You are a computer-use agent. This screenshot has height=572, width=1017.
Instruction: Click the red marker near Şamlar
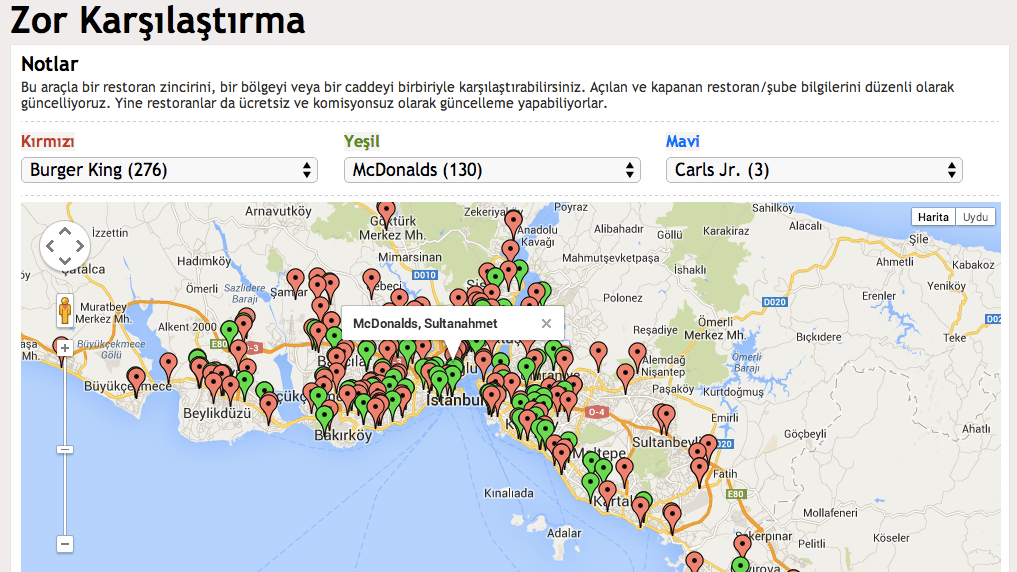pos(295,279)
